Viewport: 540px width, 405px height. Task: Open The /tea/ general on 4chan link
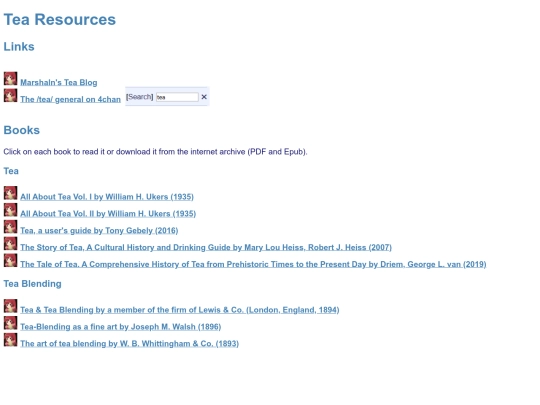click(70, 100)
